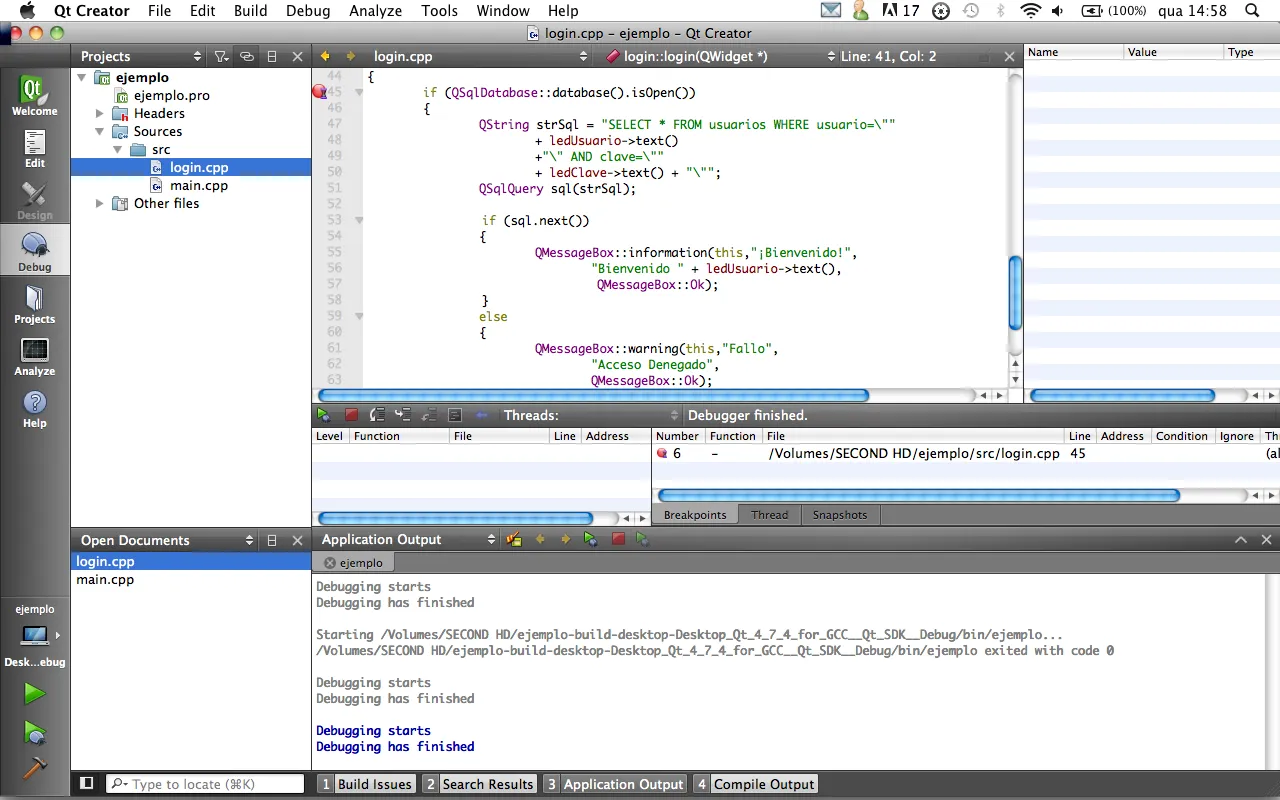The height and width of the screenshot is (800, 1280).
Task: Click the clear output icon in Application Output
Action: 514,539
